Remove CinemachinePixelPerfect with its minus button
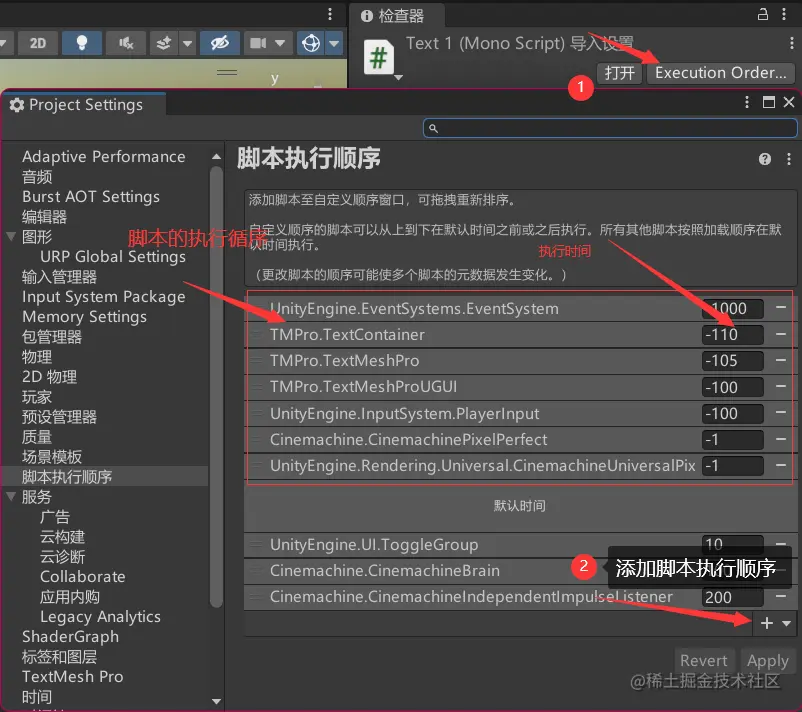This screenshot has width=802, height=712. (781, 439)
